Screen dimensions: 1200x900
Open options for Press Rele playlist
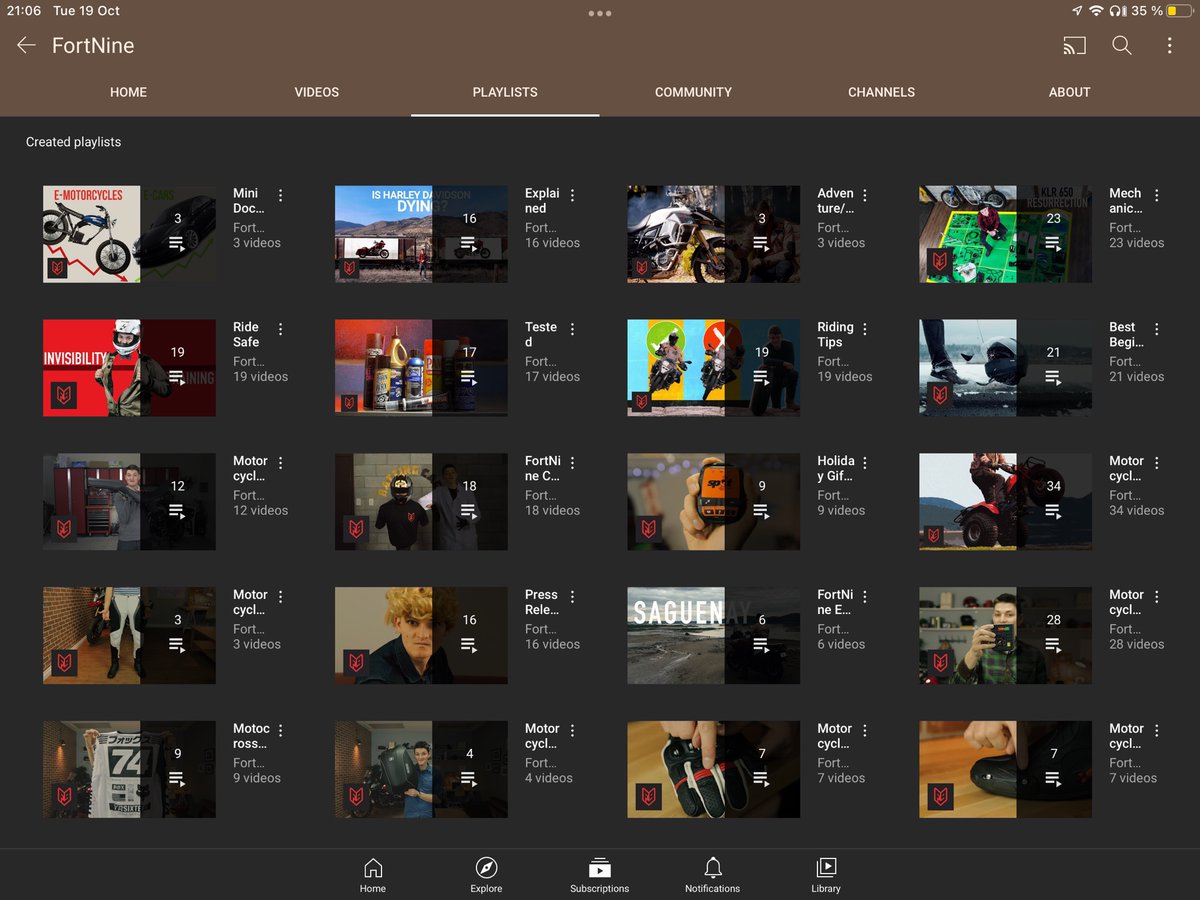click(573, 597)
